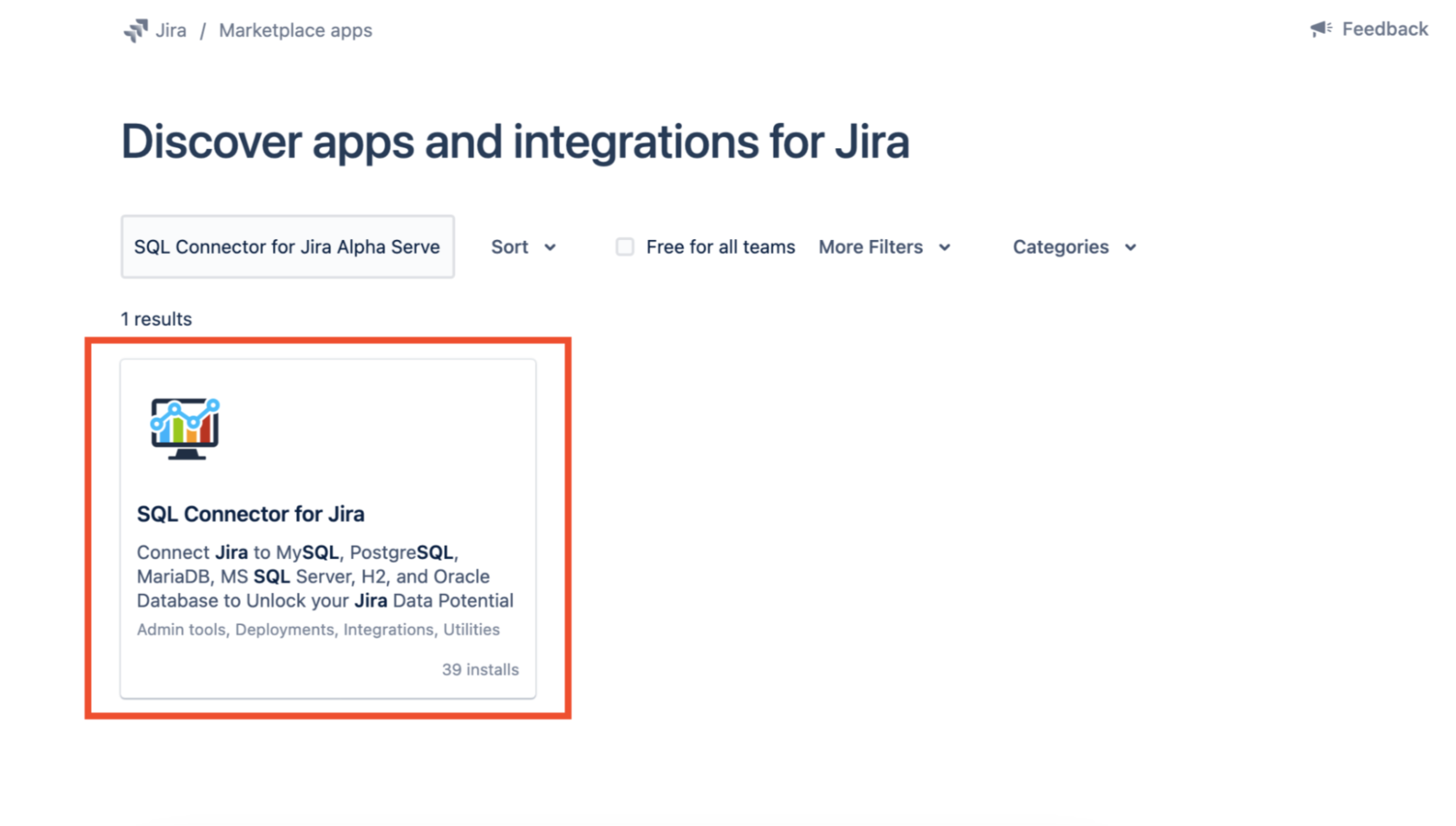
Task: Select the SQL Connector for Jira card
Action: (x=328, y=527)
